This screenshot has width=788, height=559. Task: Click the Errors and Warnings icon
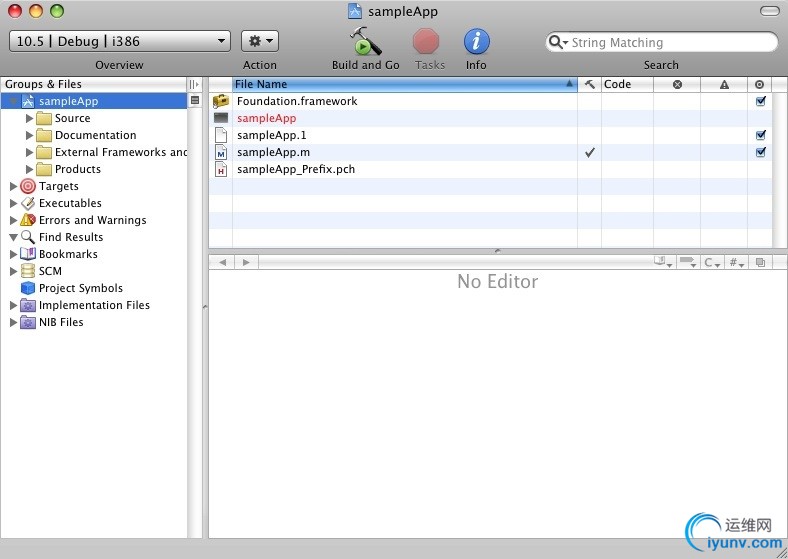coord(28,220)
